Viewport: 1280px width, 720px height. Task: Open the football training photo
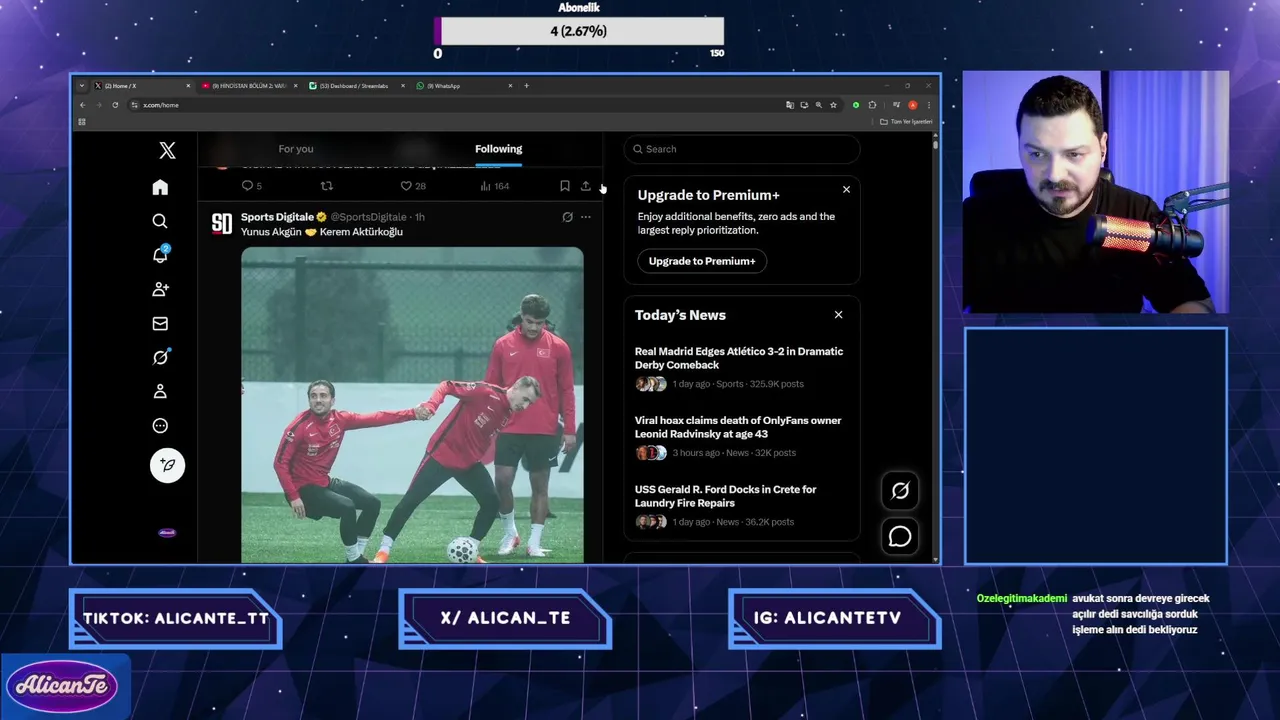pos(412,405)
